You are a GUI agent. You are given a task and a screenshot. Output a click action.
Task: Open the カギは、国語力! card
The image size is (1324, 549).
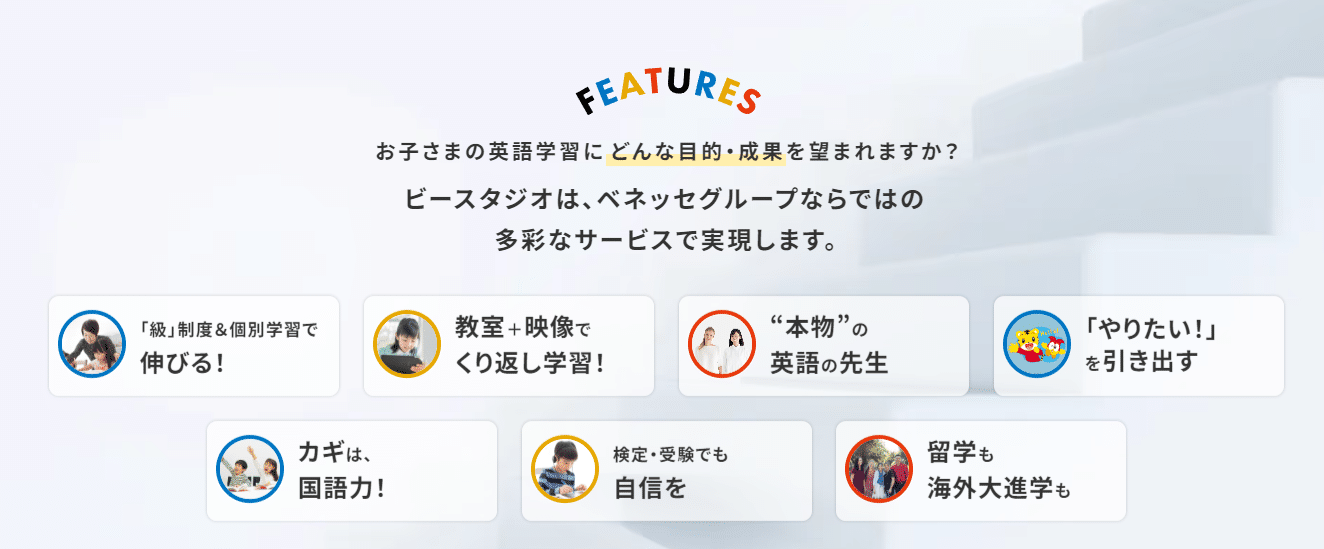(352, 471)
